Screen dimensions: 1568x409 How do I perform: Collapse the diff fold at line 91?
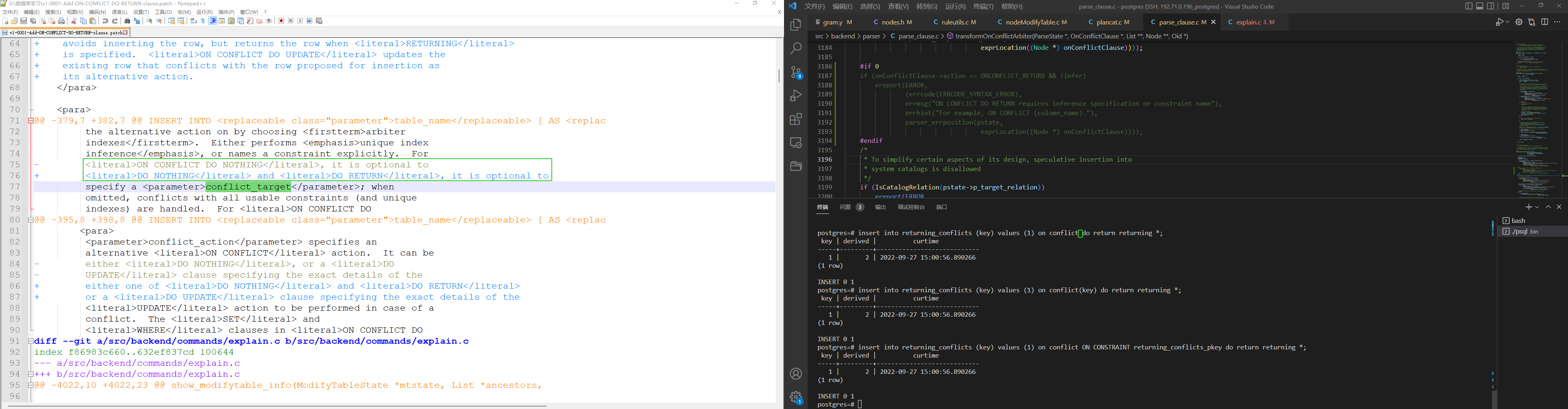pos(30,342)
